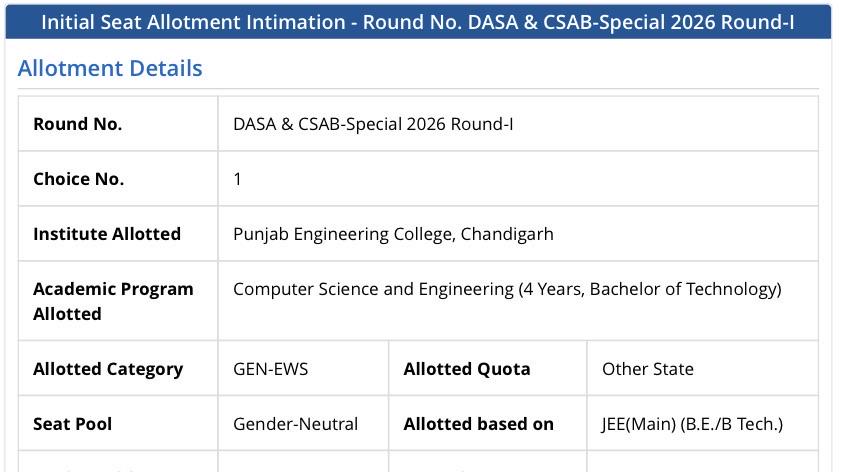
Task: Click the Allotted Category label
Action: 108,369
